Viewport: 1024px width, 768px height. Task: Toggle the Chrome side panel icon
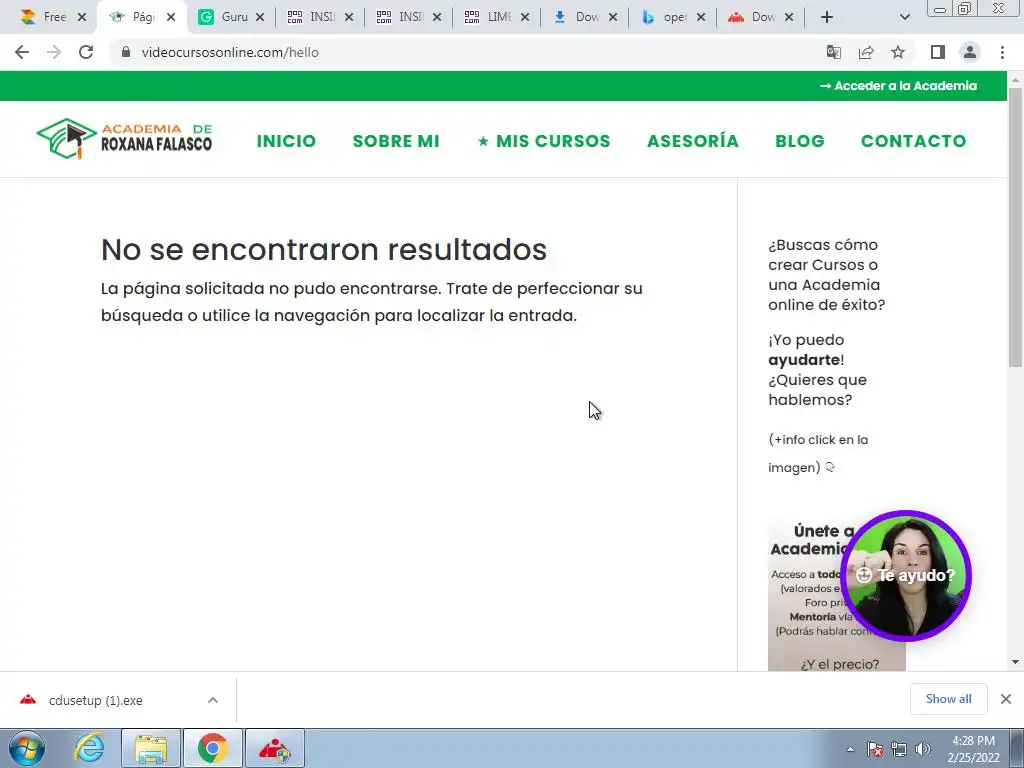(x=938, y=52)
